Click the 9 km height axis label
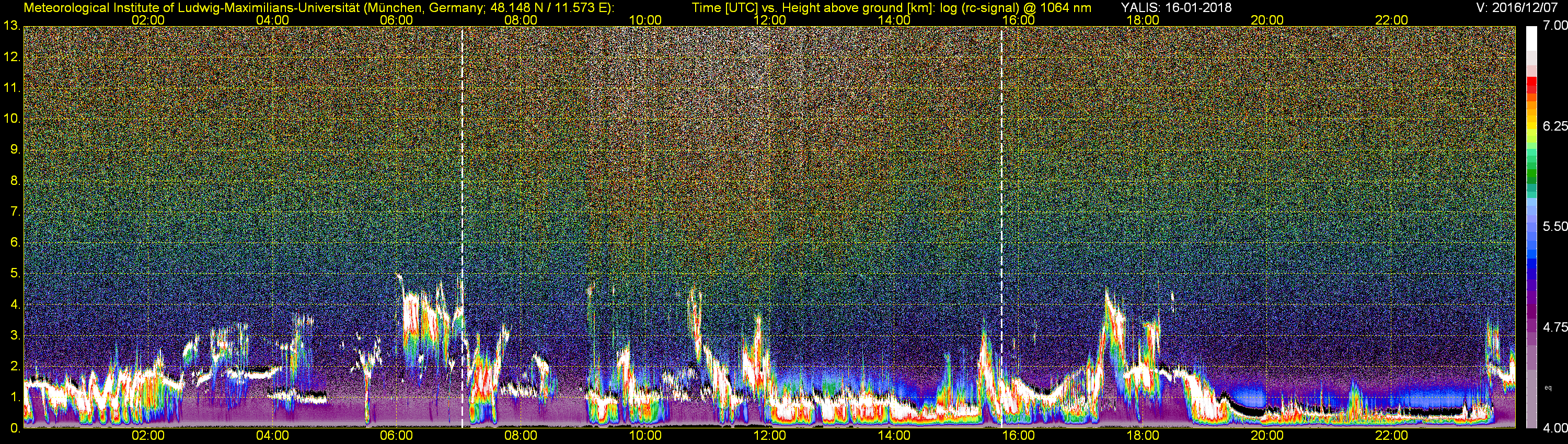 15,149
